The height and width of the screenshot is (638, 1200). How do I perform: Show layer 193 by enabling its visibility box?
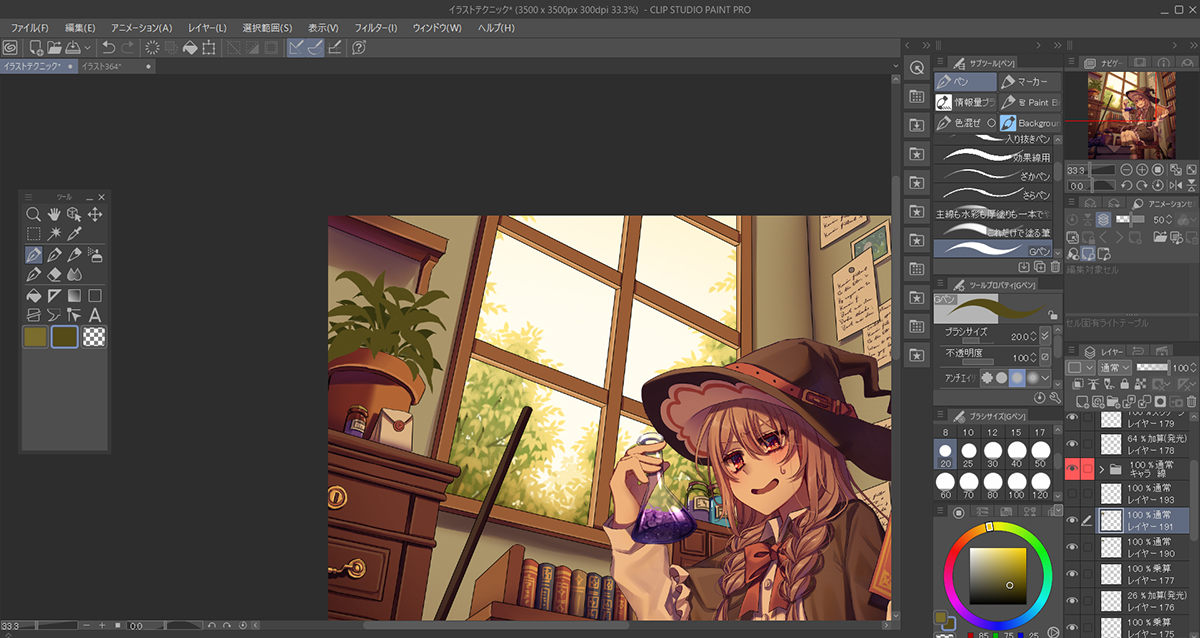point(1072,493)
